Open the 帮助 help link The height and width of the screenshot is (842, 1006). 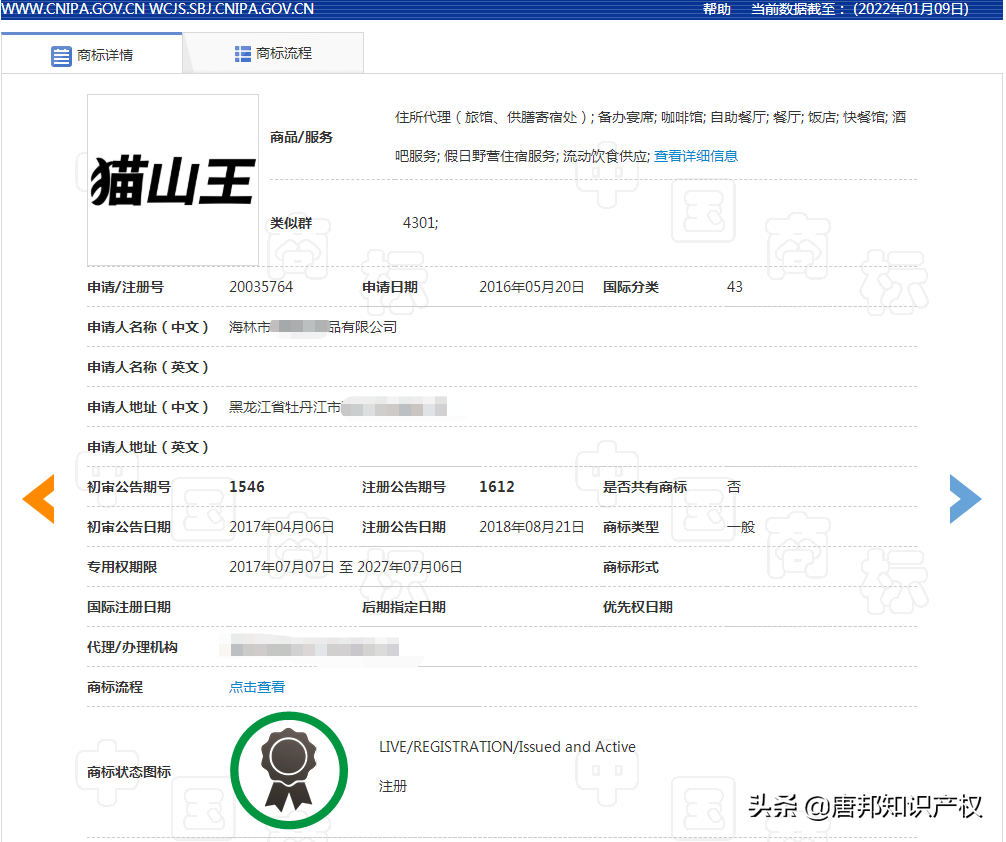click(717, 9)
